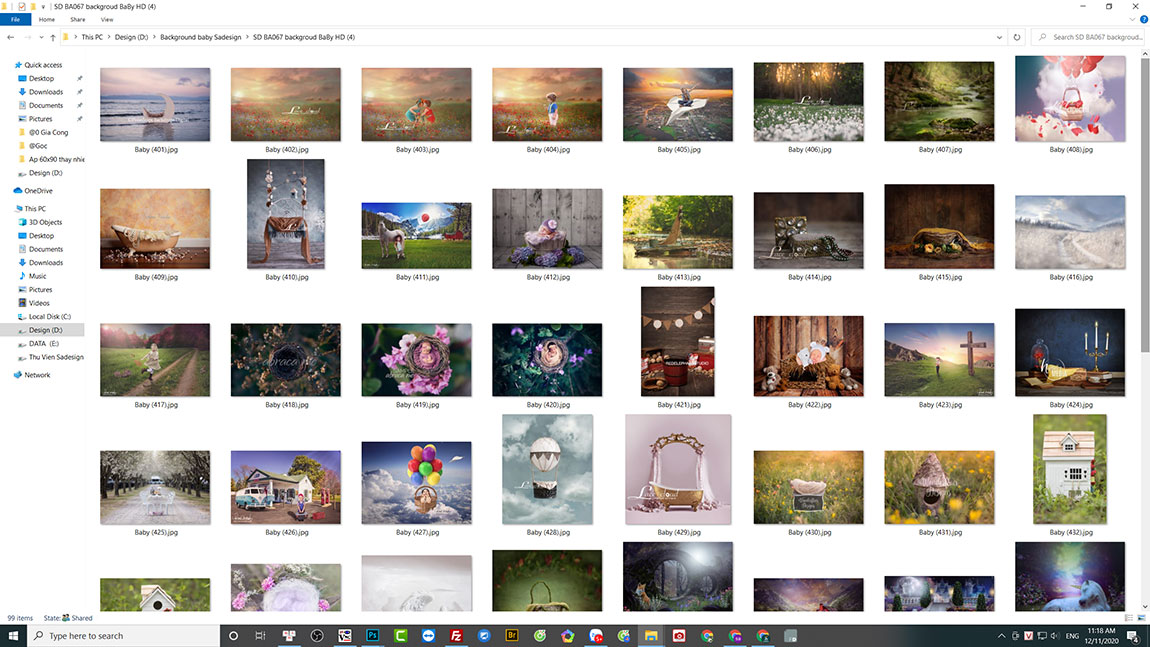
Task: Open the @0 Gia Cong folder in sidebar
Action: [x=48, y=132]
